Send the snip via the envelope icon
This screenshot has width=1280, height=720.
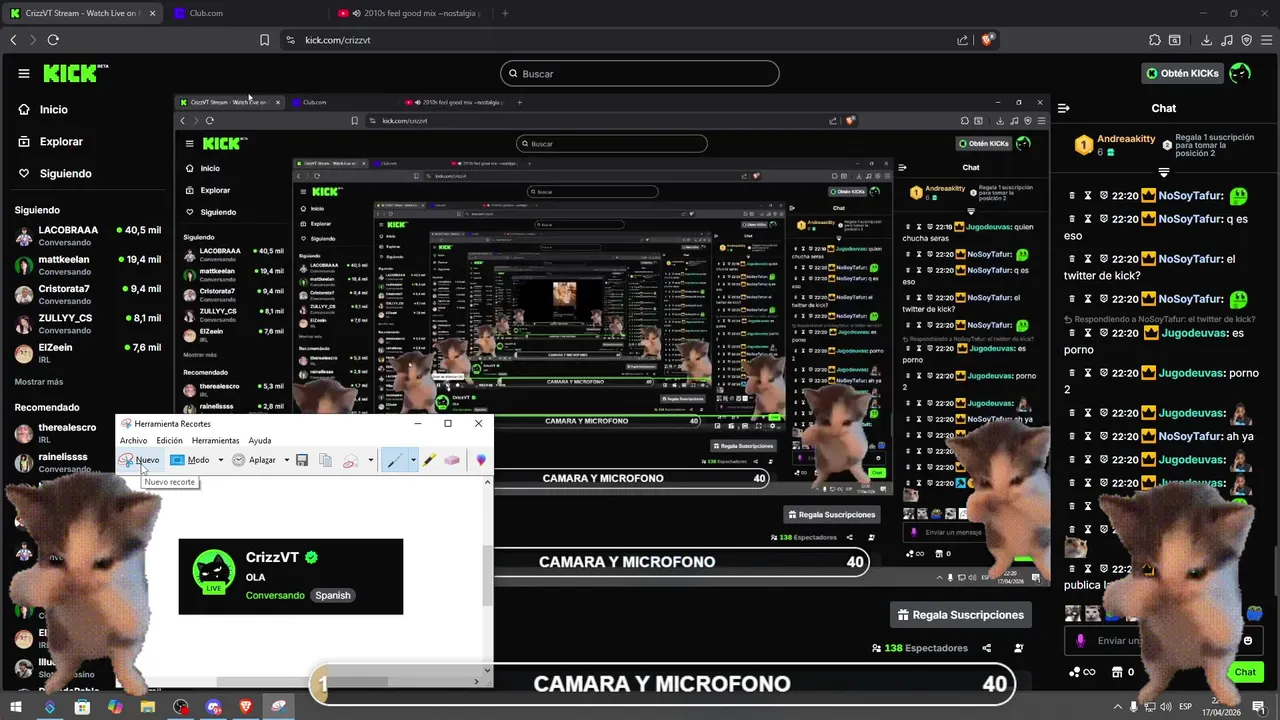350,460
